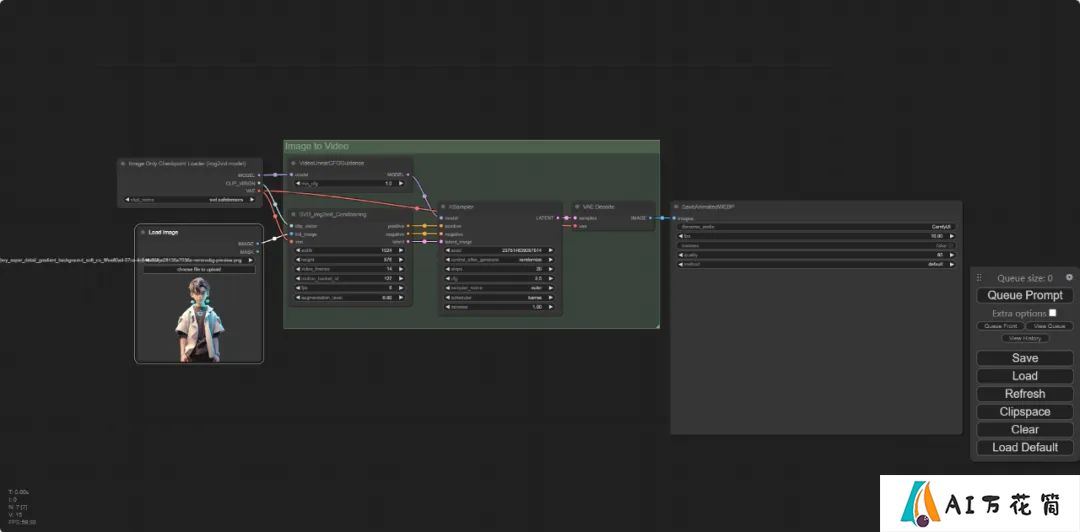
Task: Collapse the SaveAnimatedWEBP node dot
Action: pyautogui.click(x=676, y=207)
